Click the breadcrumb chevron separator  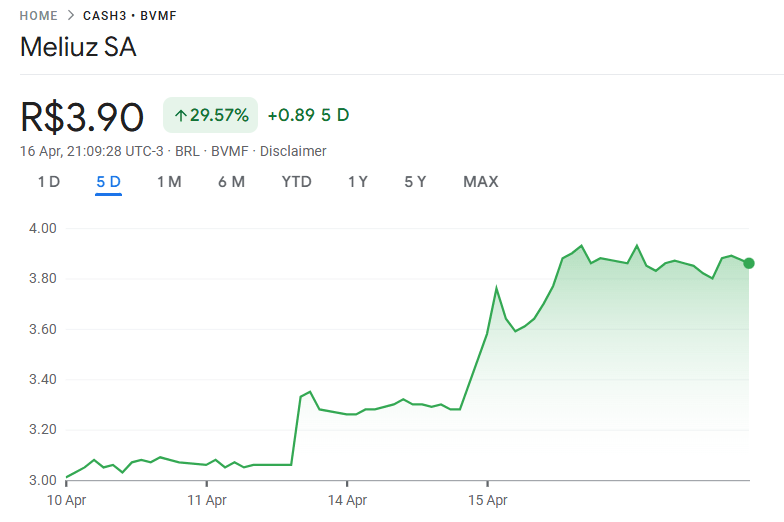coord(70,16)
